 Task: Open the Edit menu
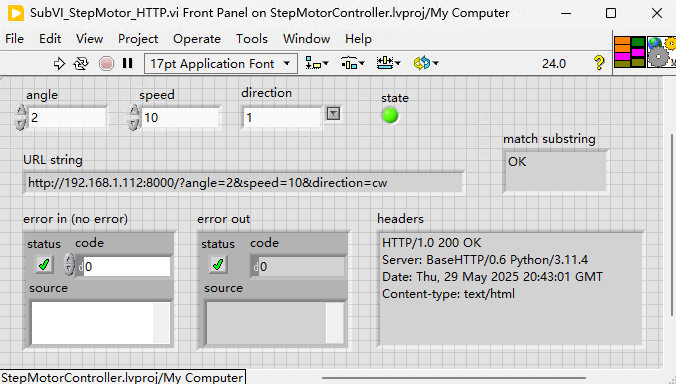coord(50,39)
